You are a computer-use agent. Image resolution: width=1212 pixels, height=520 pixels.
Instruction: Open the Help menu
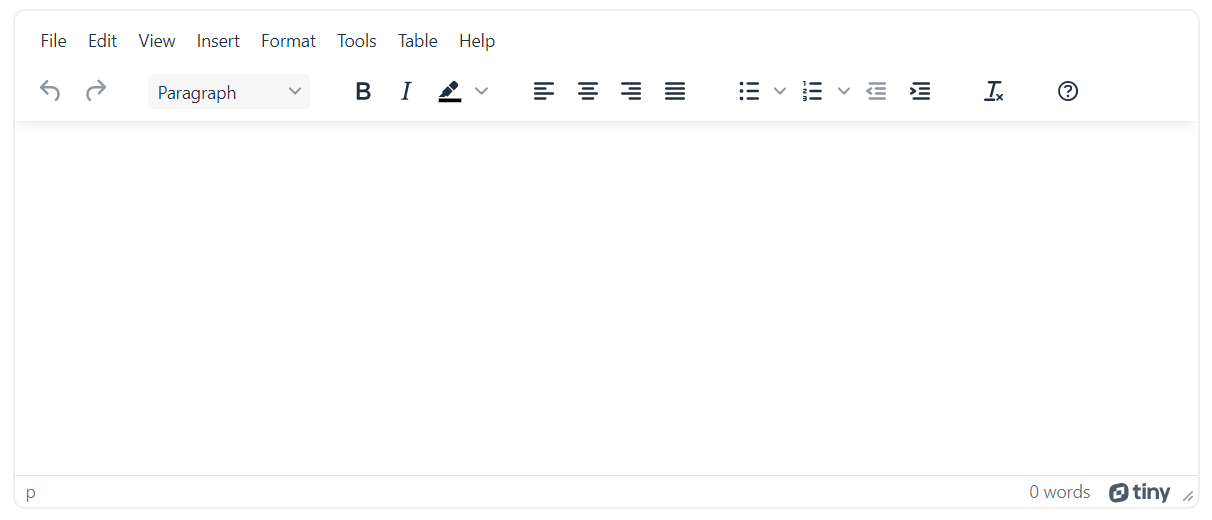[477, 41]
